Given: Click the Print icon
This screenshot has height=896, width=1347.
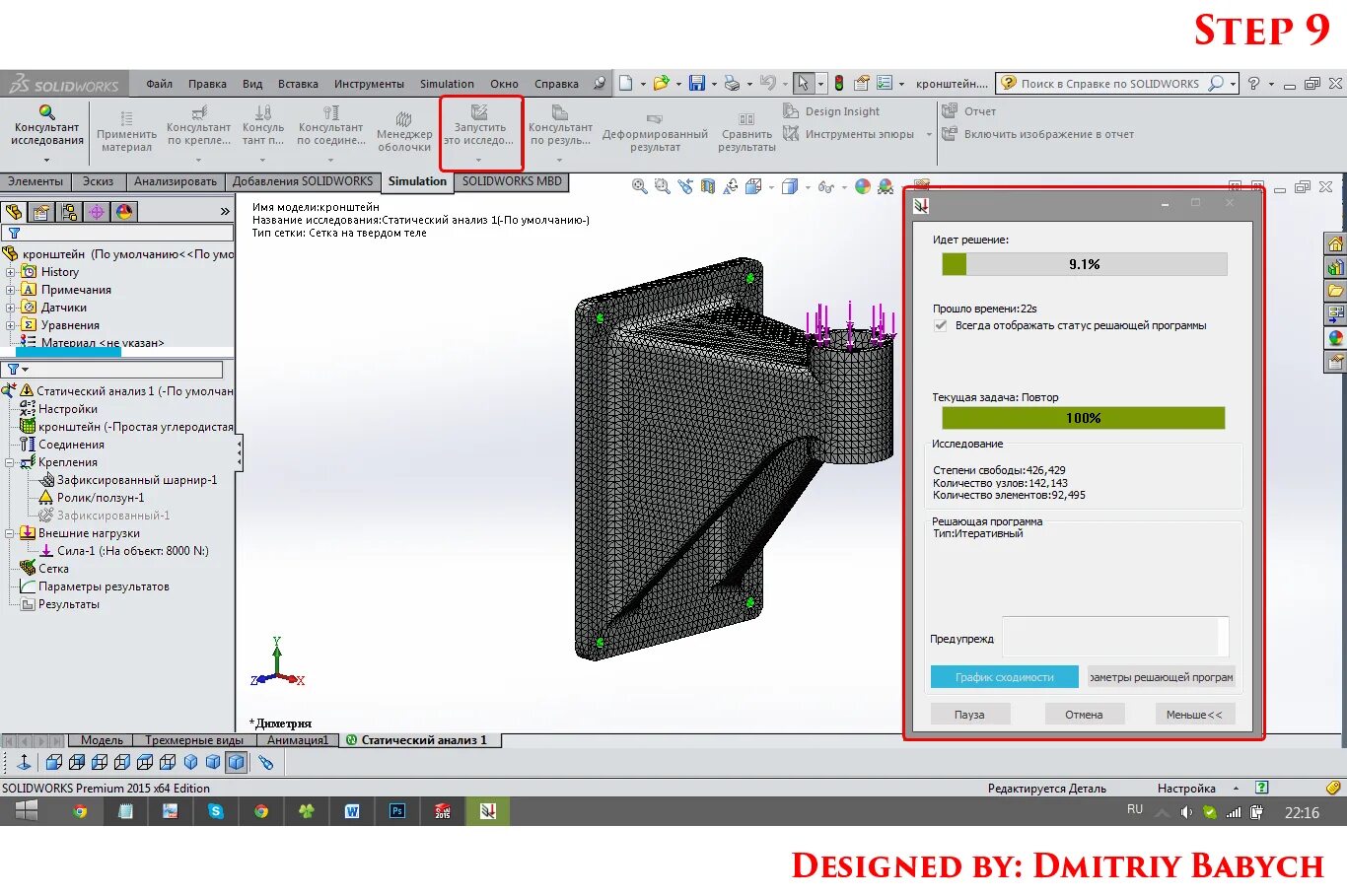Looking at the screenshot, I should (x=732, y=84).
